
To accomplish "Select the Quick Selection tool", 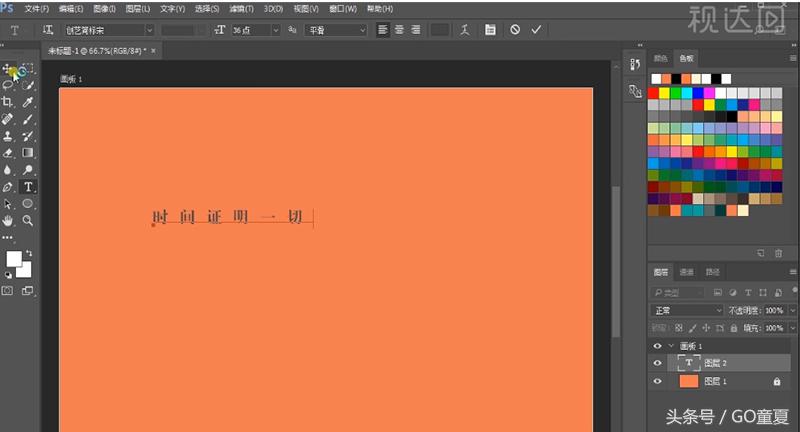I will point(28,85).
